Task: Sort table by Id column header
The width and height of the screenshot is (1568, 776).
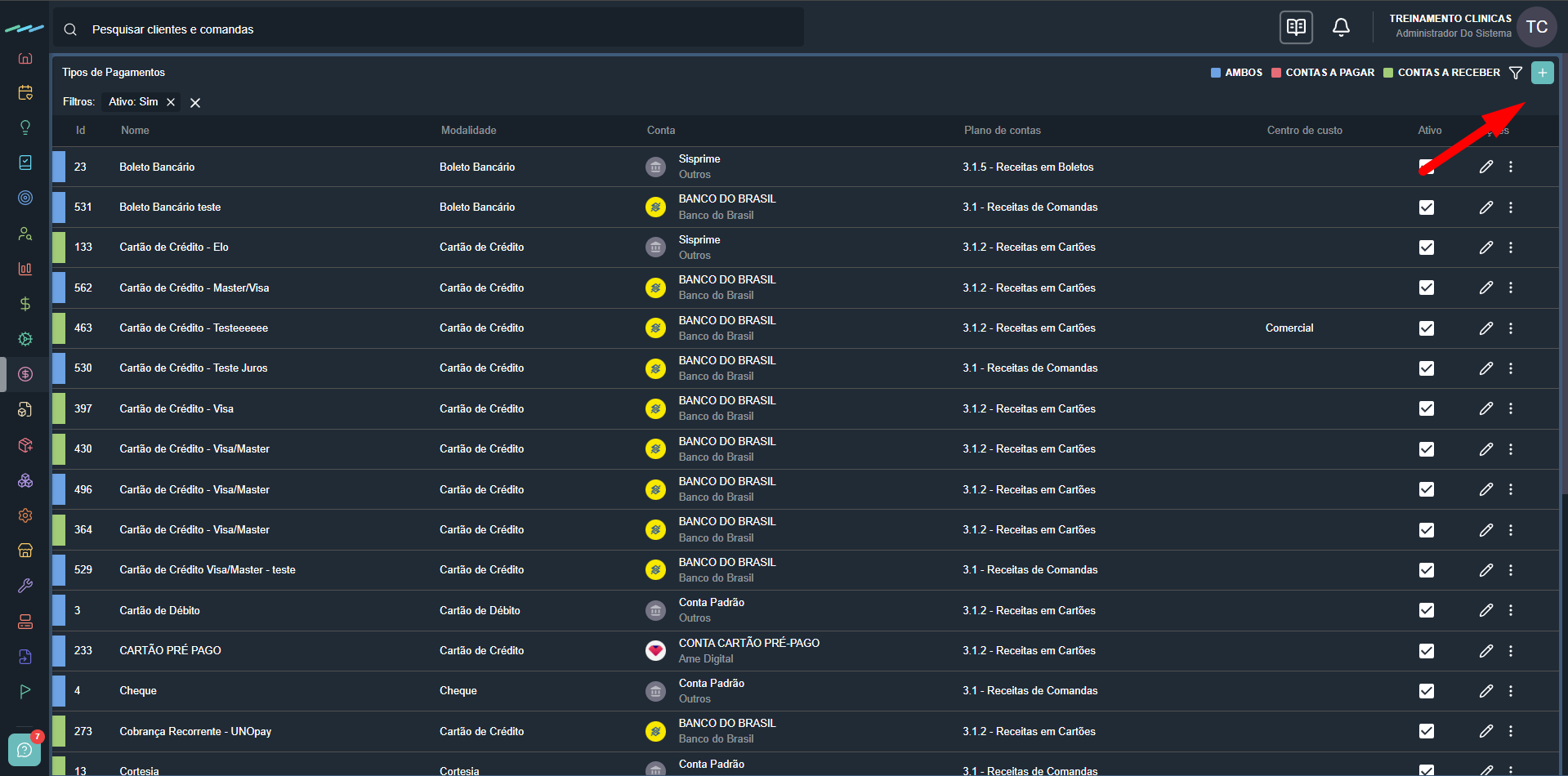Action: (x=80, y=131)
